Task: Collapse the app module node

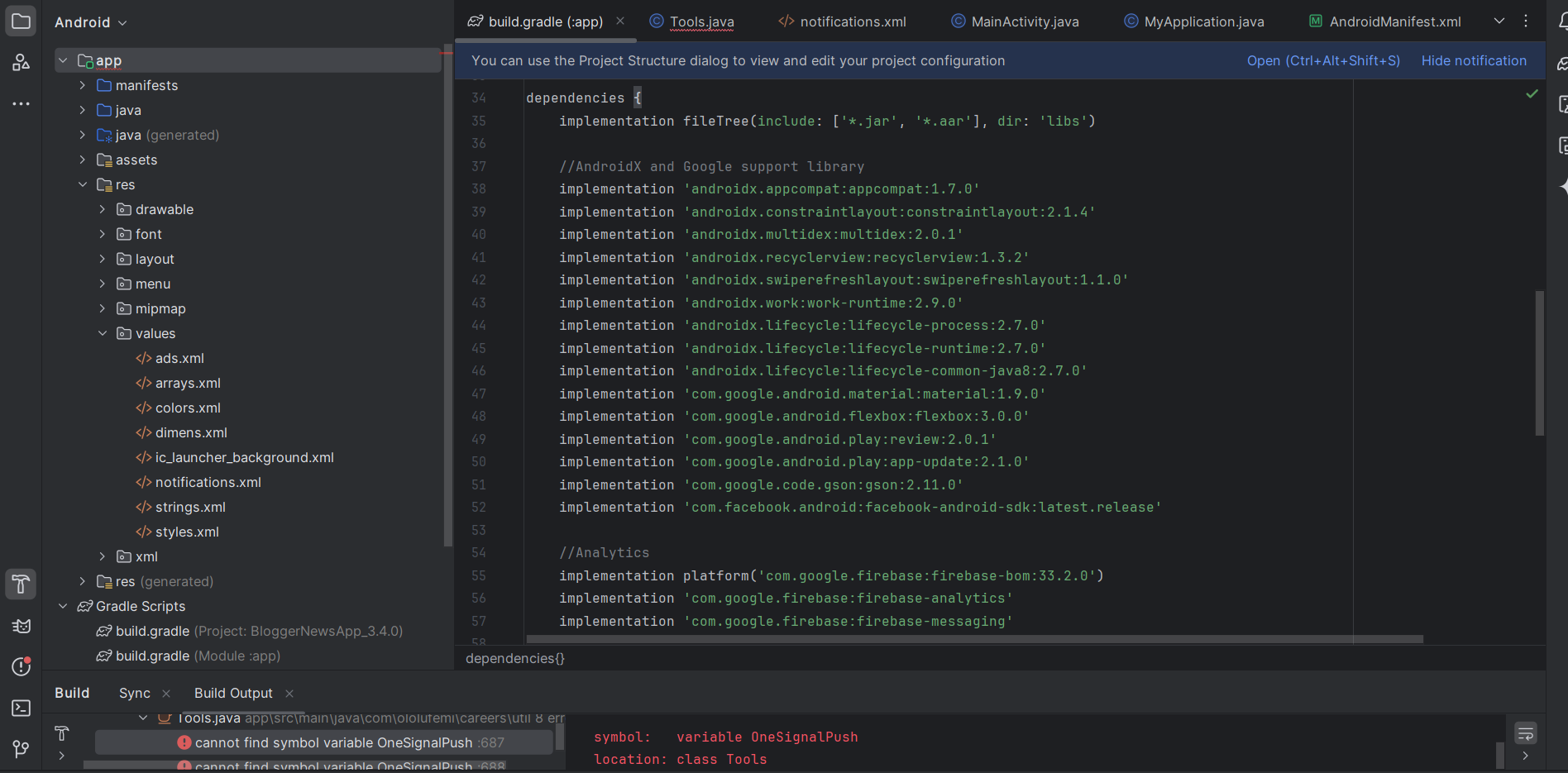Action: 63,60
